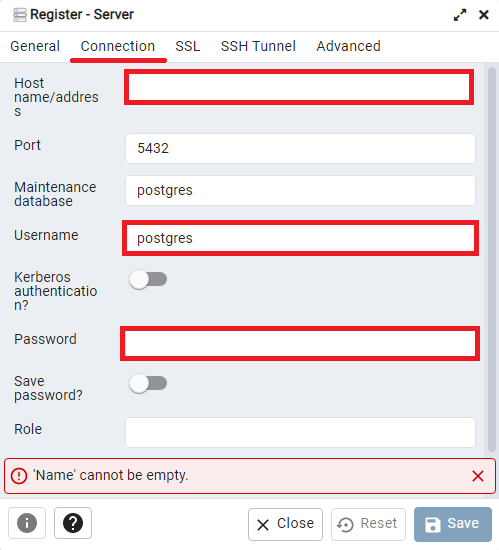Screen dimensions: 499x550
Task: Click into the Password field
Action: pyautogui.click(x=300, y=343)
